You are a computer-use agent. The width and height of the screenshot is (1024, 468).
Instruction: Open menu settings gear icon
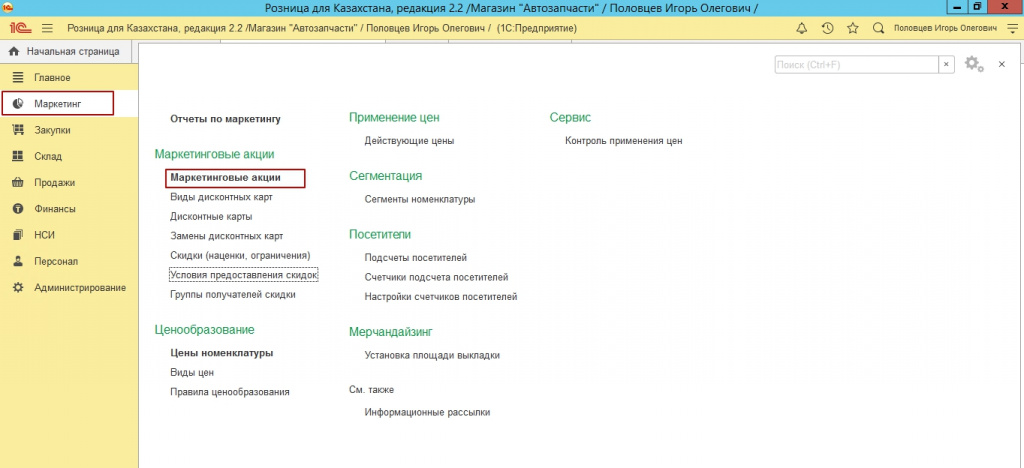pyautogui.click(x=974, y=64)
